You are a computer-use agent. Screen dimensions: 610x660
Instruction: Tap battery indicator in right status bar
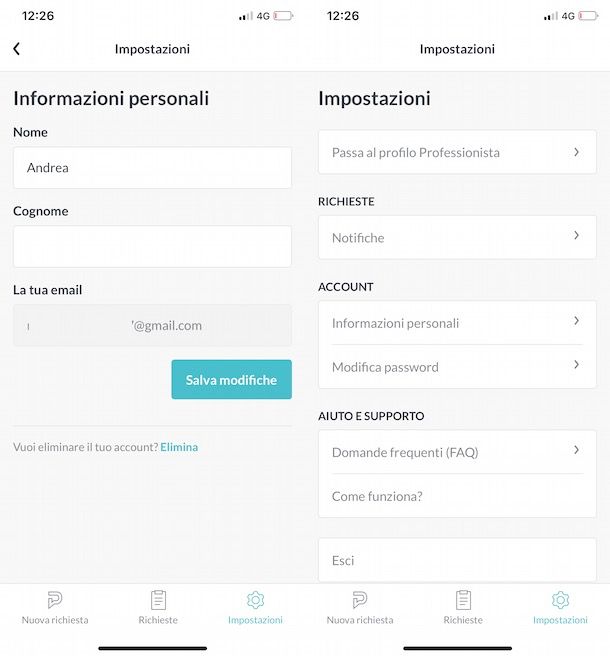[x=589, y=16]
